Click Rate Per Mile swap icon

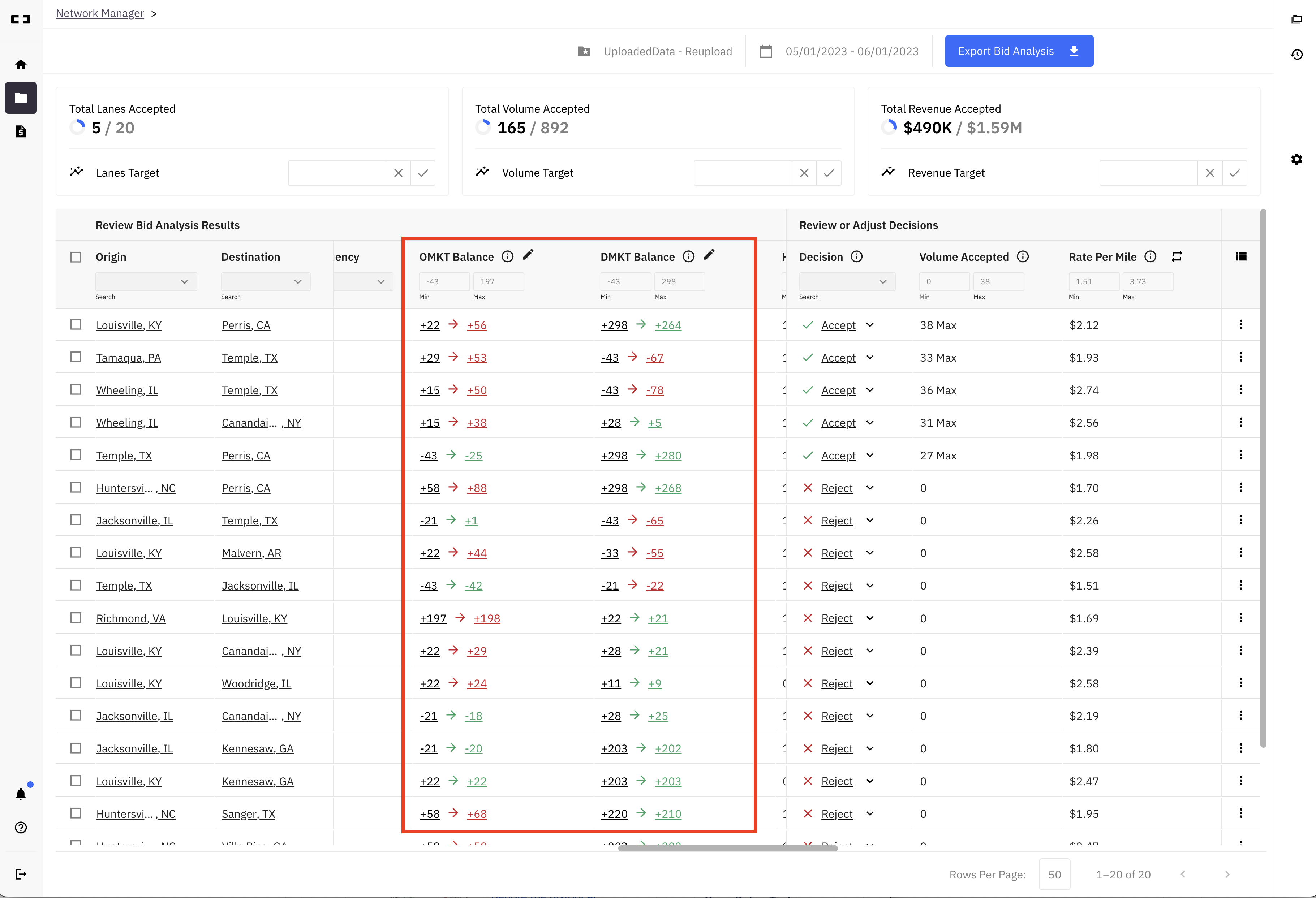point(1177,256)
